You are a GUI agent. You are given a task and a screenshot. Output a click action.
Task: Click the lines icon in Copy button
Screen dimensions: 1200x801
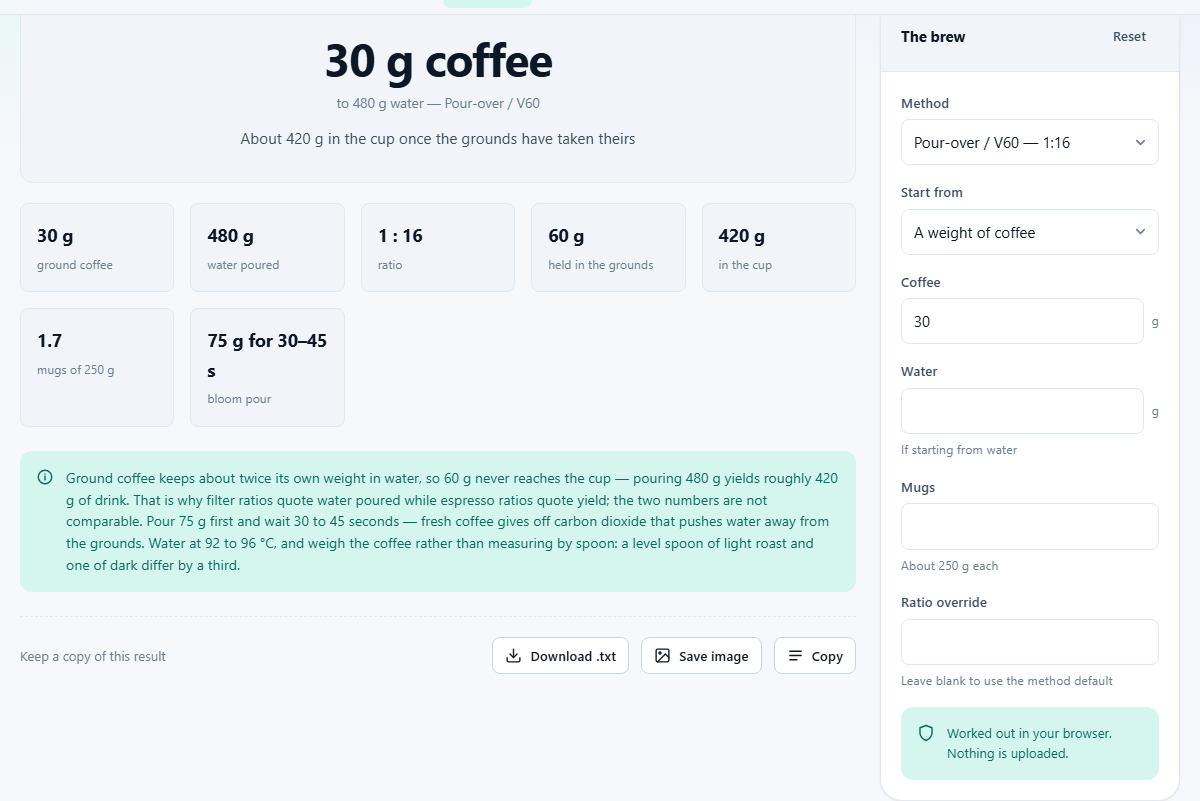coord(795,656)
